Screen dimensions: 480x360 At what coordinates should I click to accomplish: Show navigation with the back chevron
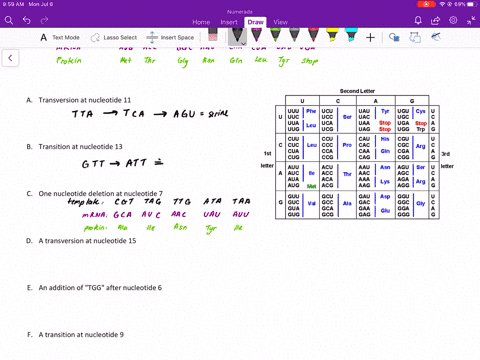(10, 58)
